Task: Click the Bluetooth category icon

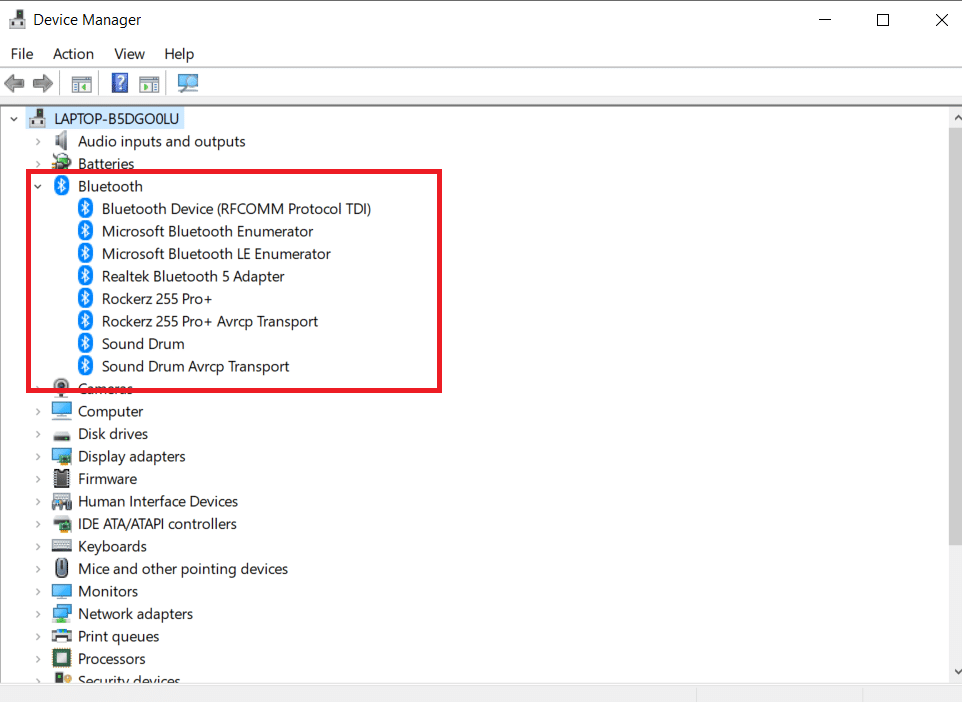Action: pyautogui.click(x=61, y=185)
